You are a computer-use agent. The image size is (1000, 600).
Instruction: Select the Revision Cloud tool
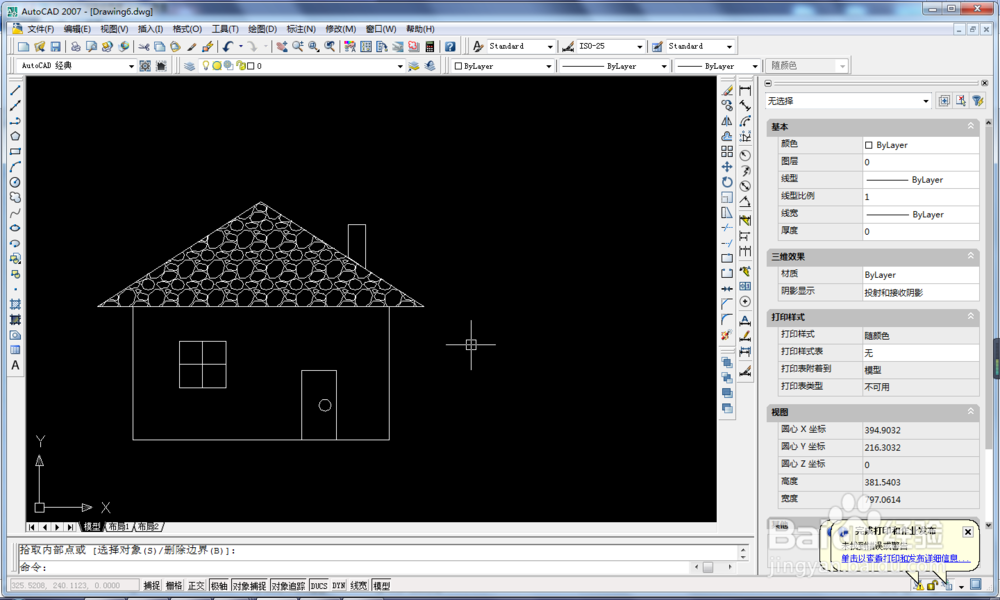pos(15,198)
